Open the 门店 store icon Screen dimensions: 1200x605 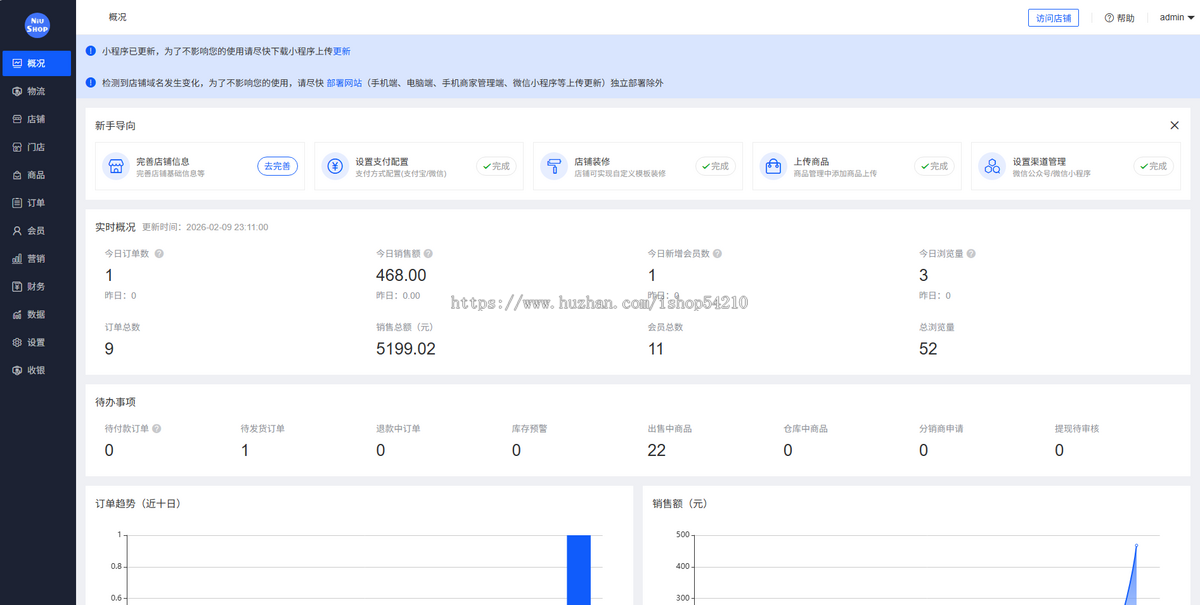click(x=17, y=147)
